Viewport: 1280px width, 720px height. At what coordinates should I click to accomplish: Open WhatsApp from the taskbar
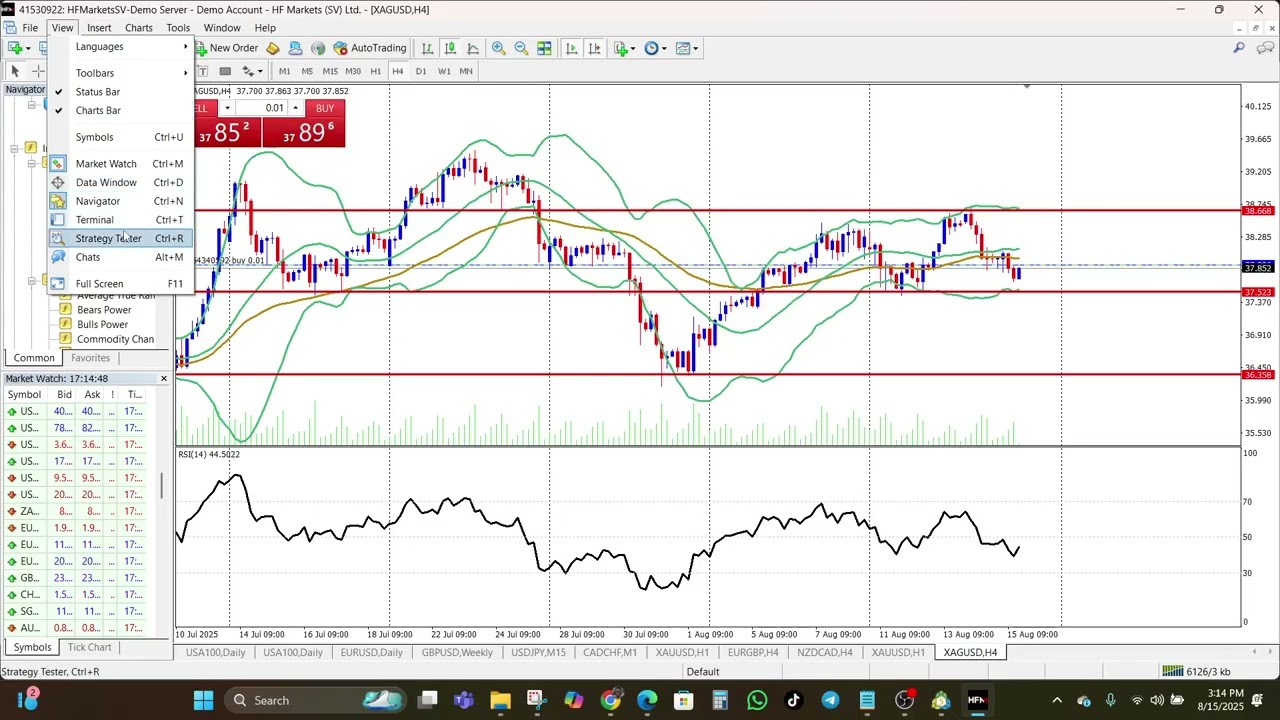pos(757,700)
